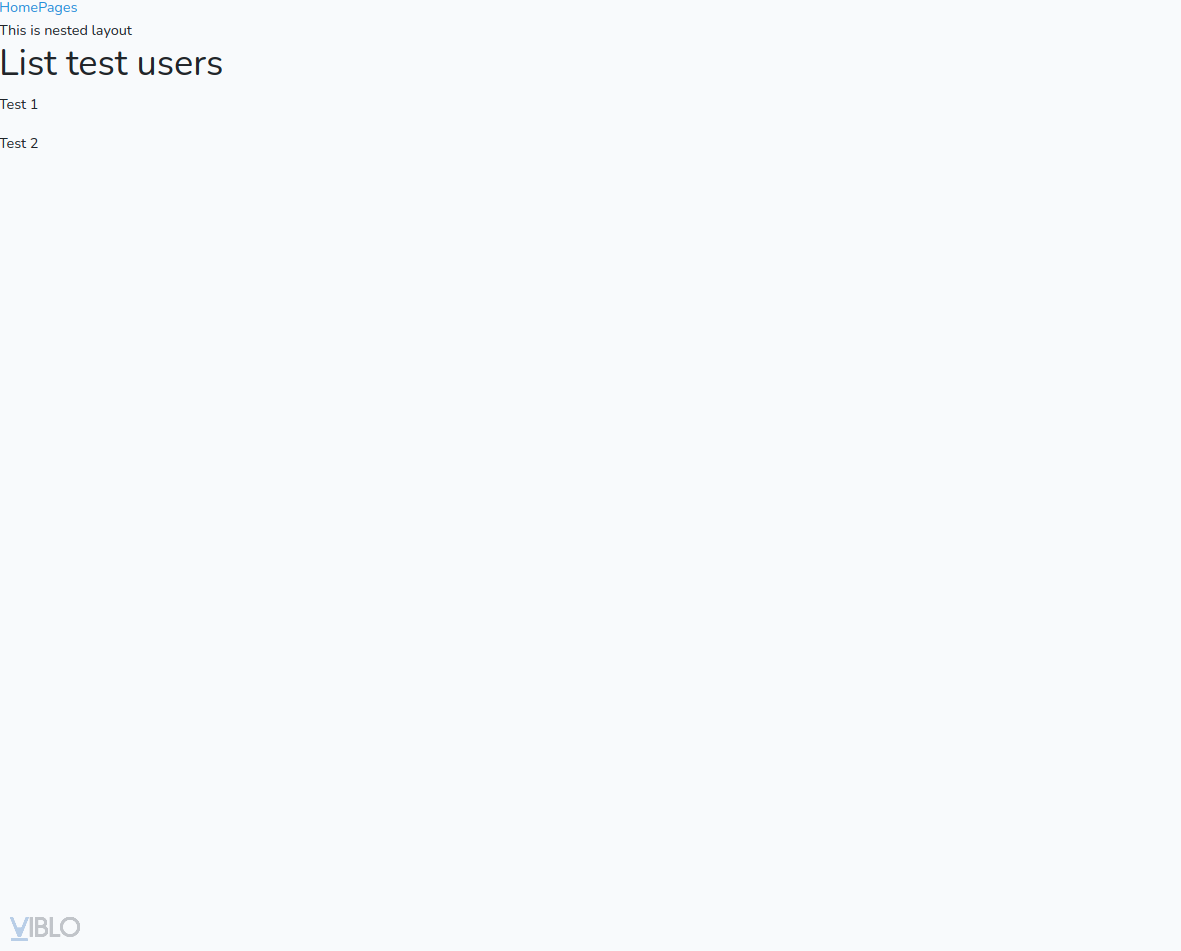This screenshot has width=1181, height=951.
Task: Navigate to the Pages link
Action: click(58, 8)
